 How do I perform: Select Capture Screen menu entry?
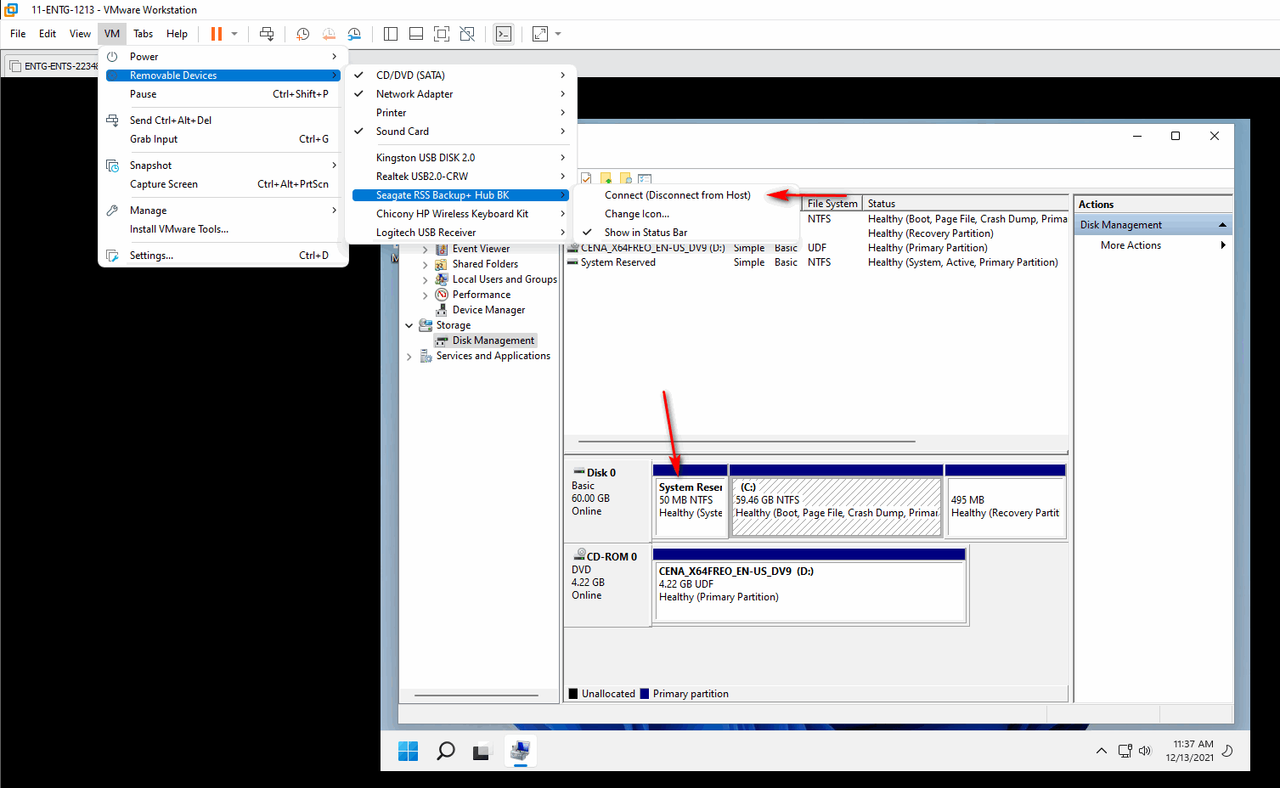tap(223, 184)
